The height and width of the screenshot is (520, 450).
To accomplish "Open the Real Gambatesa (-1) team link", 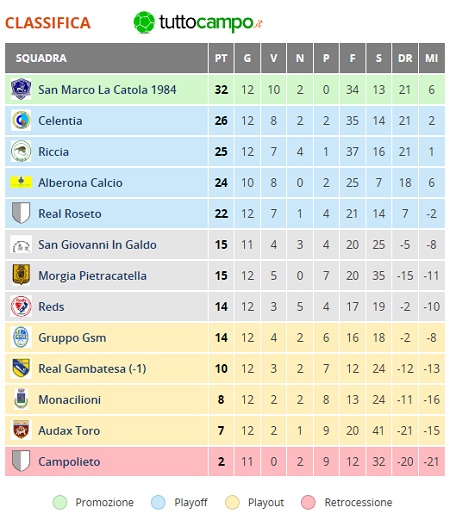I will click(92, 369).
